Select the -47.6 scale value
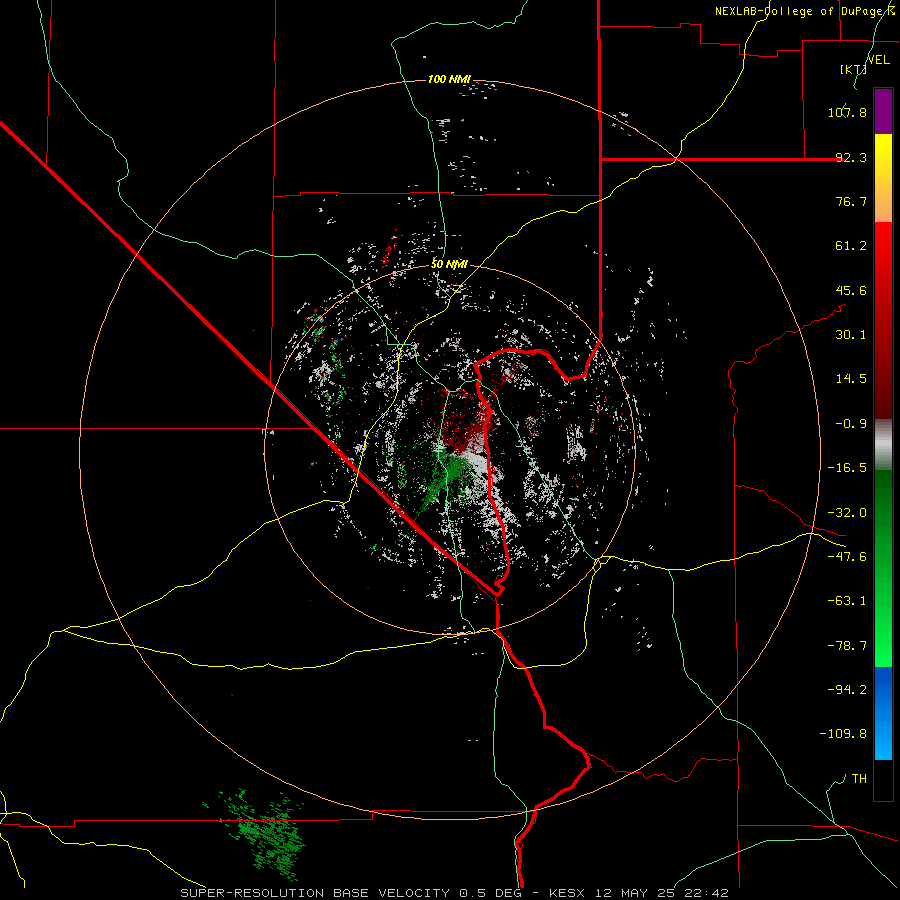Image resolution: width=900 pixels, height=900 pixels. coord(847,557)
